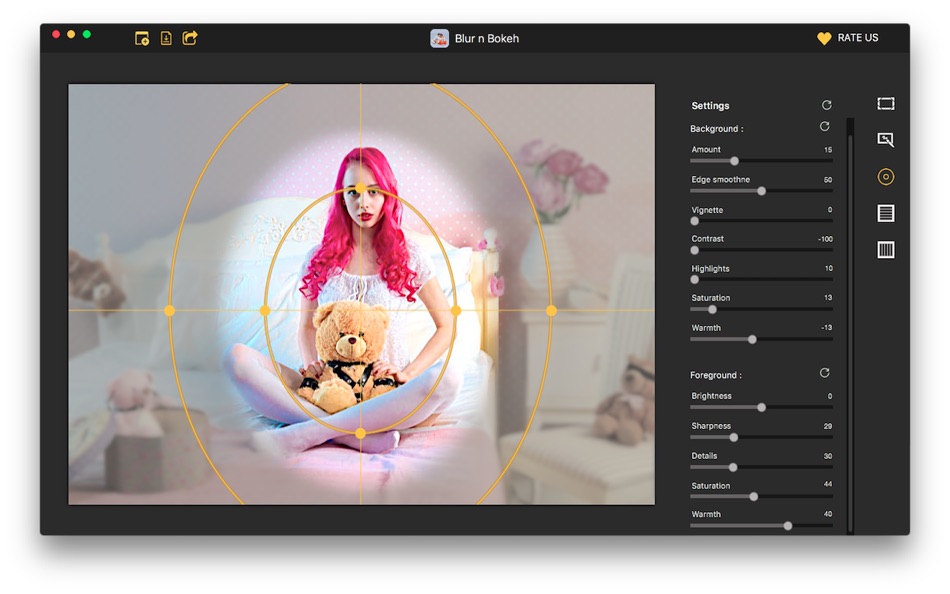950x594 pixels.
Task: Save the edited photo
Action: 165,37
